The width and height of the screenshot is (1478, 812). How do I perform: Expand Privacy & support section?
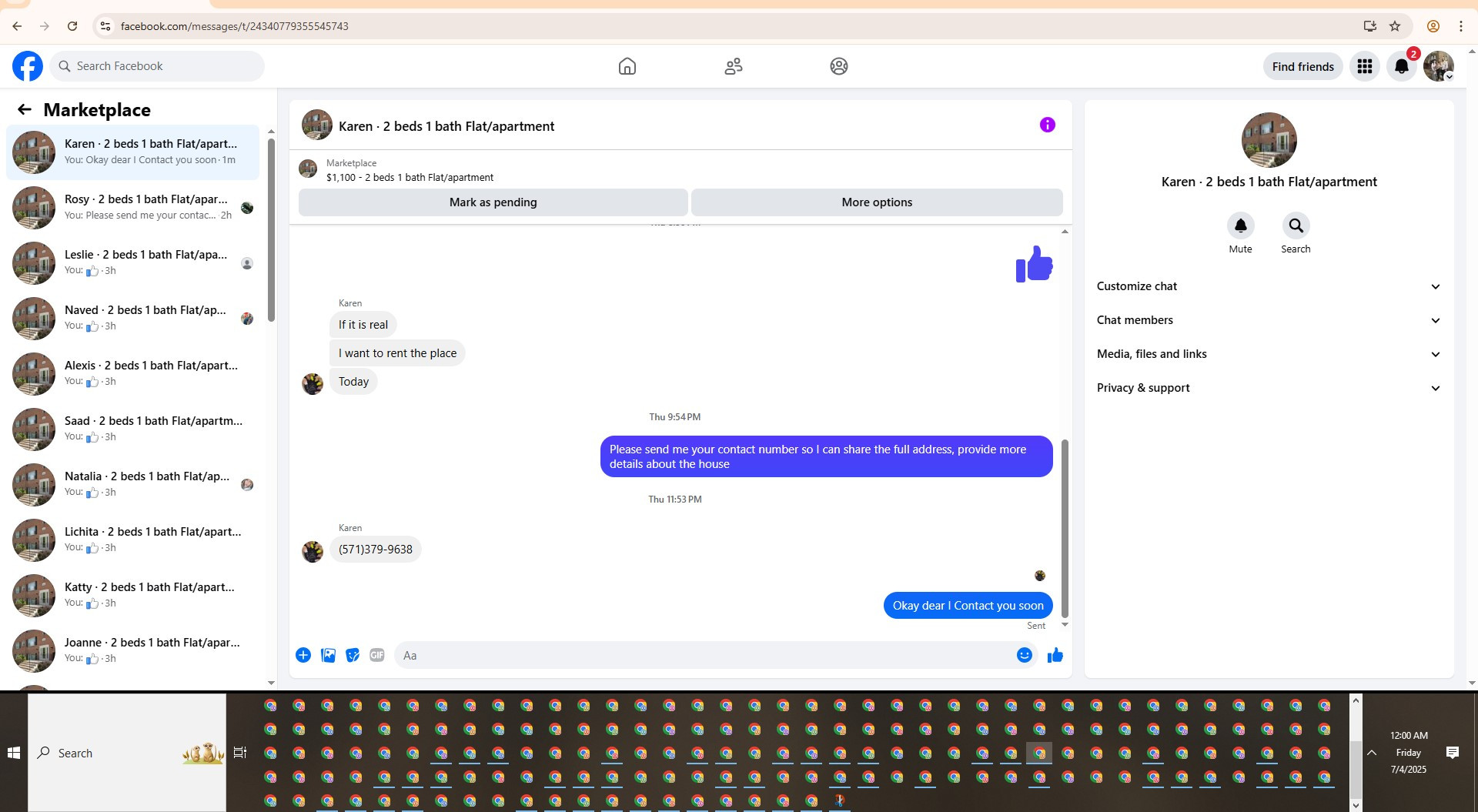pyautogui.click(x=1269, y=388)
